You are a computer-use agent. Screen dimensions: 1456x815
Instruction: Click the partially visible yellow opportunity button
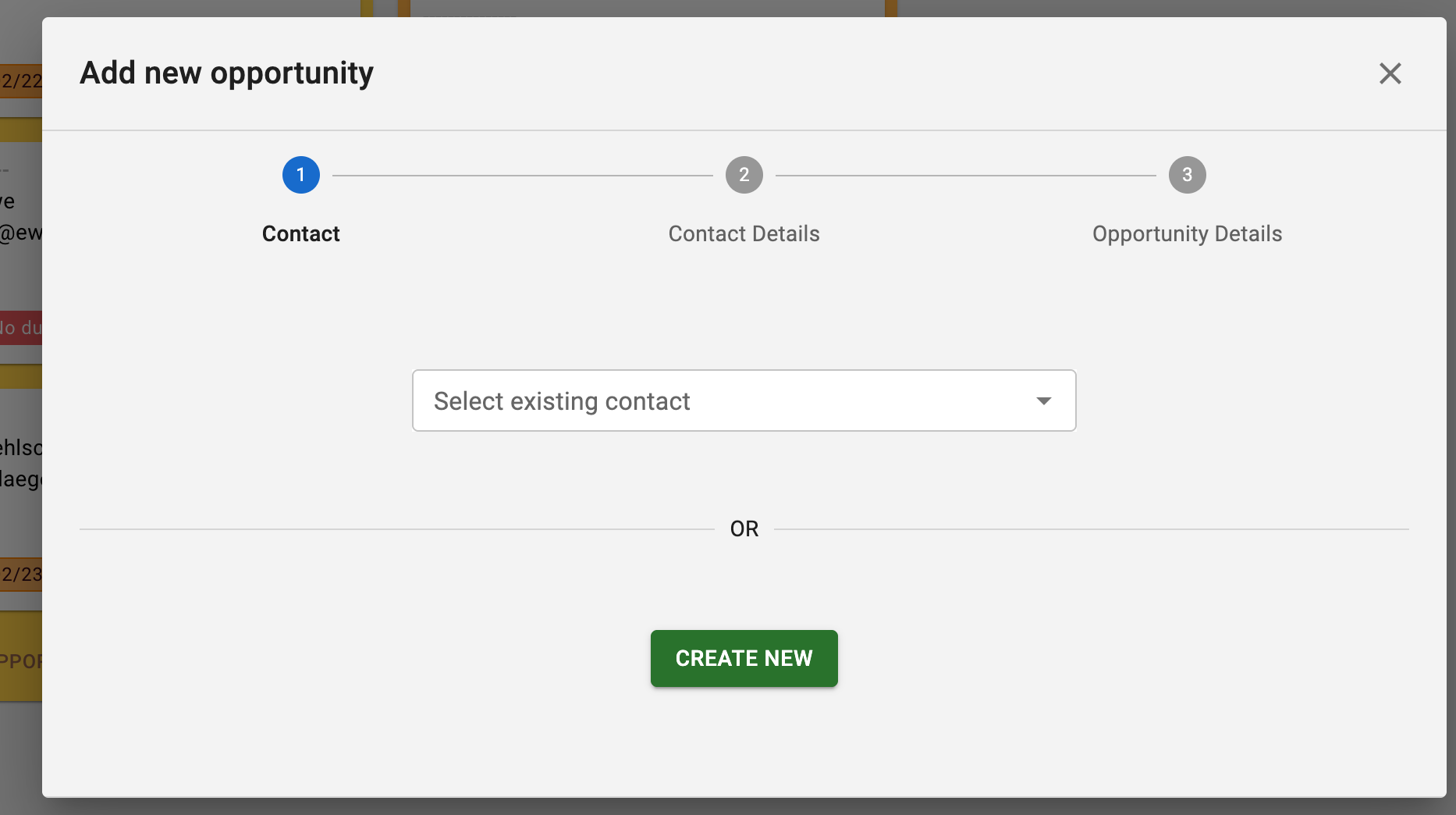pyautogui.click(x=20, y=660)
